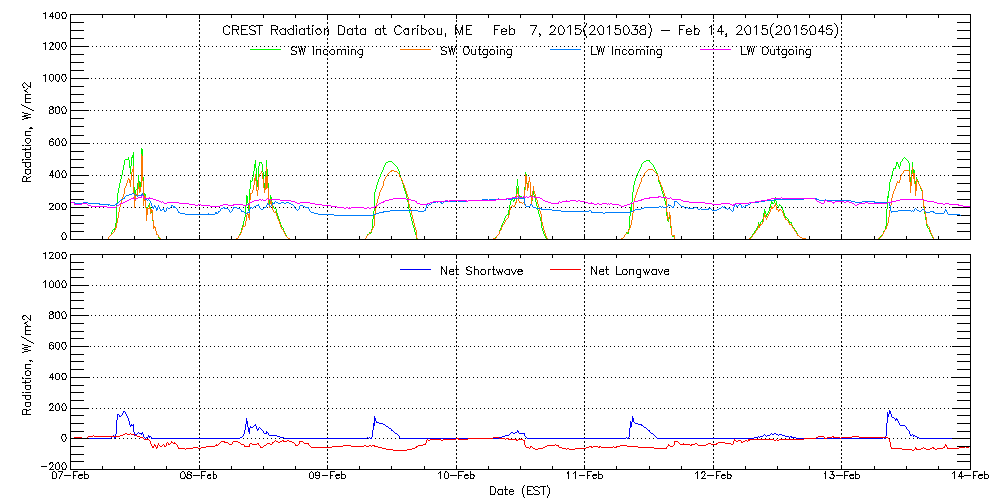Click the 1400 tick on the upper y-axis

point(55,17)
